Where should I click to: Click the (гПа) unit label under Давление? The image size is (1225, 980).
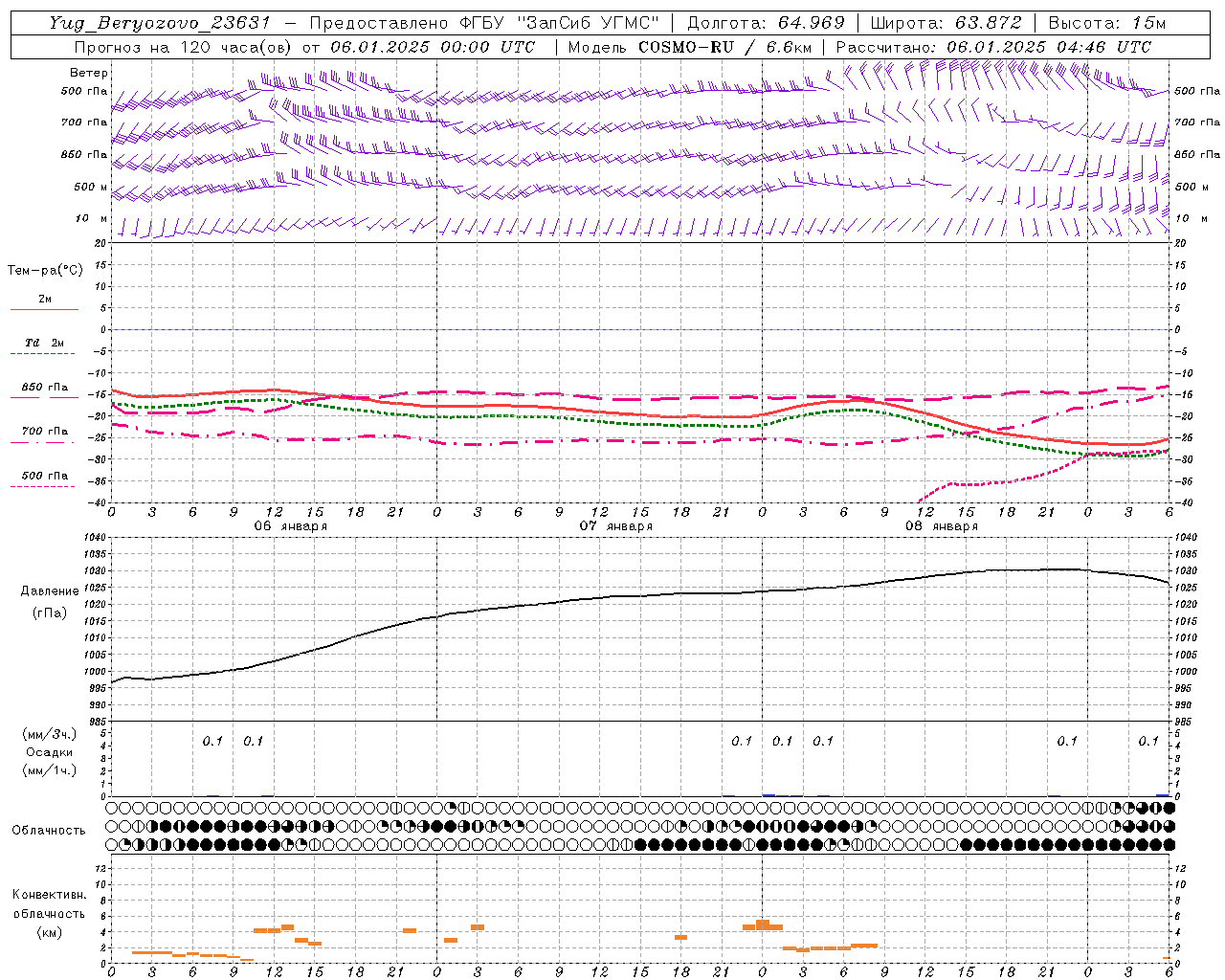(x=50, y=612)
